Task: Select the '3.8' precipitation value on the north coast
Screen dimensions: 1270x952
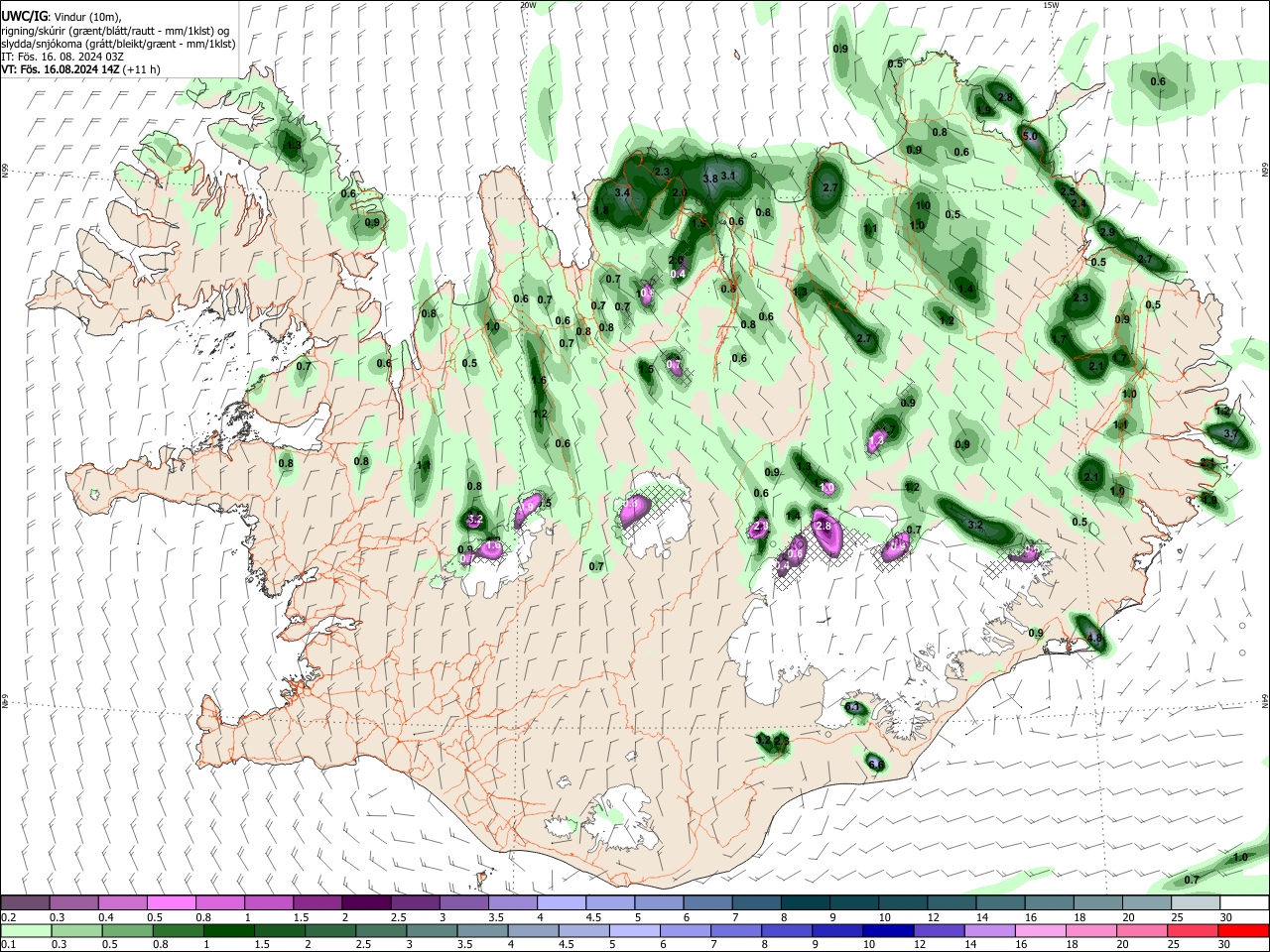Action: point(710,178)
